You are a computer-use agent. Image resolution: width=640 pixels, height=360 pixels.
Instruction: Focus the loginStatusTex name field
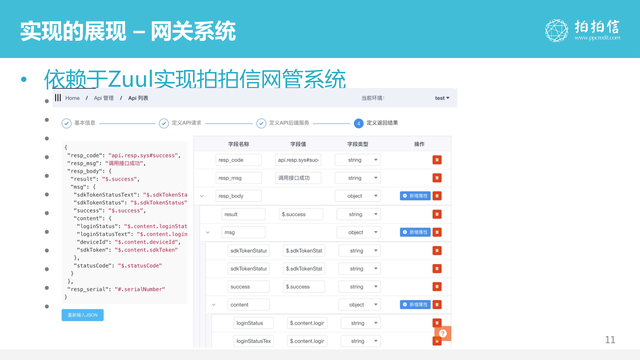(253, 341)
